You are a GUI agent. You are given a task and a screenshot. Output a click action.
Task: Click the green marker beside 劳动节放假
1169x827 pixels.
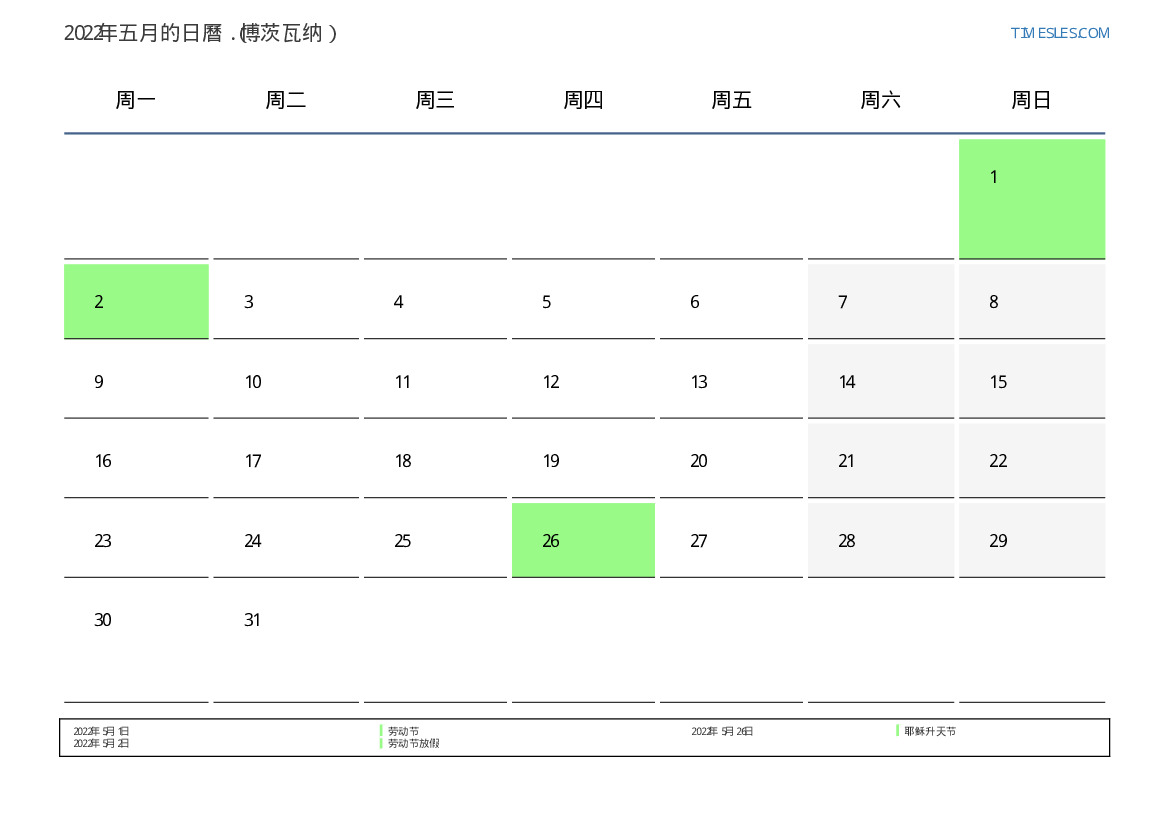(381, 743)
